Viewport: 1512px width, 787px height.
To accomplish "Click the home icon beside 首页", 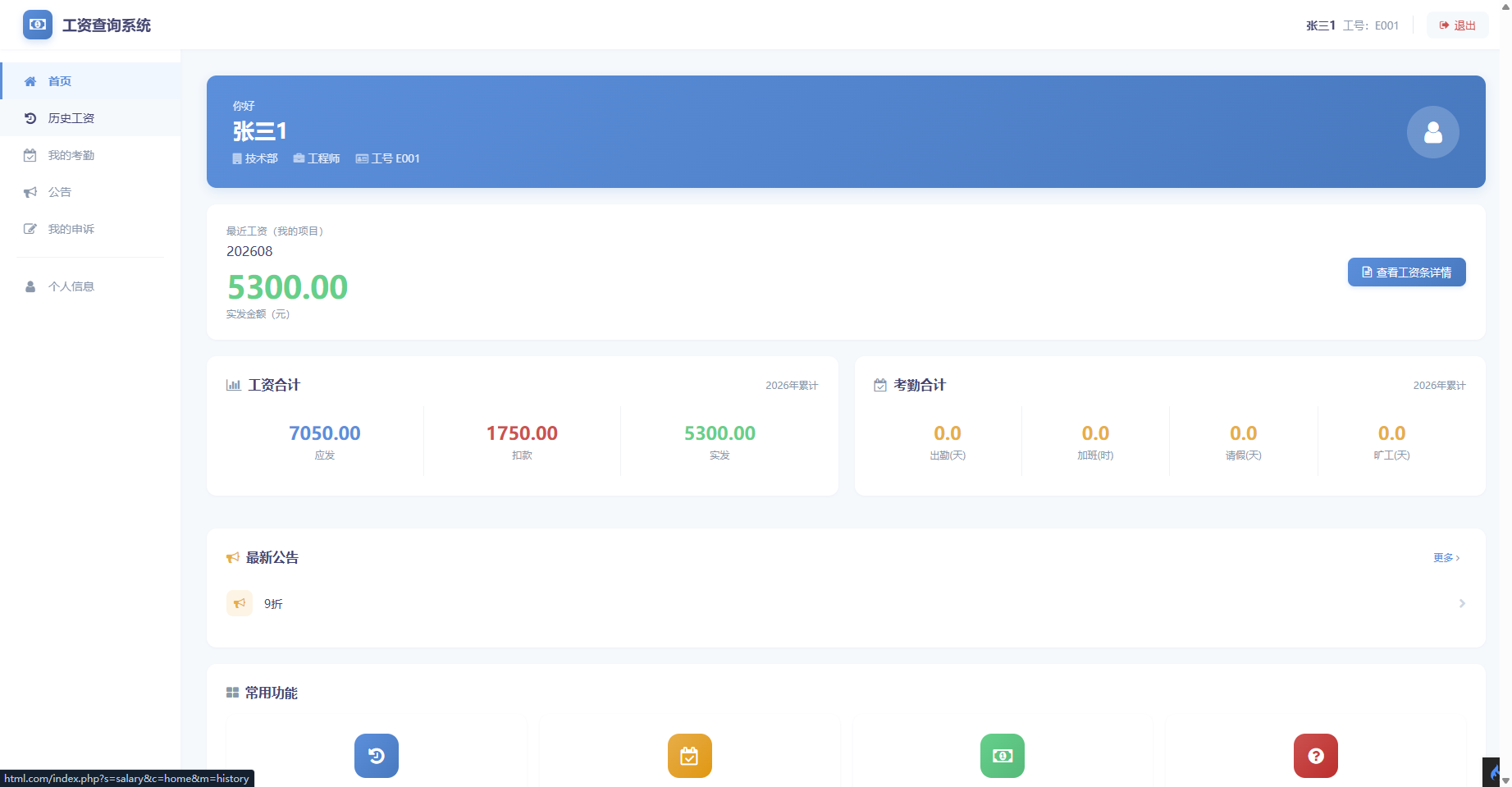I will coord(30,81).
